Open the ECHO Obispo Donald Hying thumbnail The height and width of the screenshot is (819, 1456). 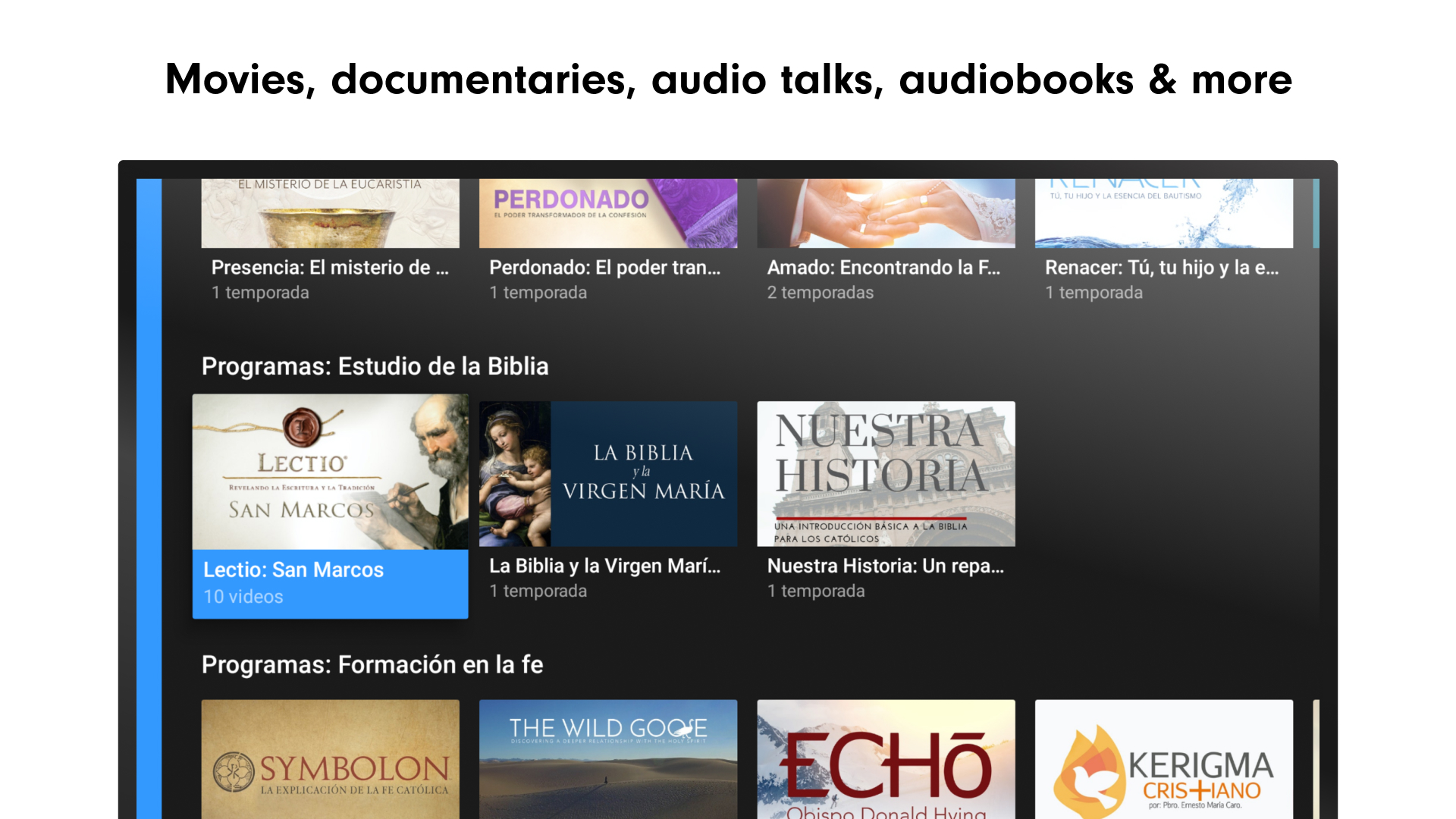point(886,759)
